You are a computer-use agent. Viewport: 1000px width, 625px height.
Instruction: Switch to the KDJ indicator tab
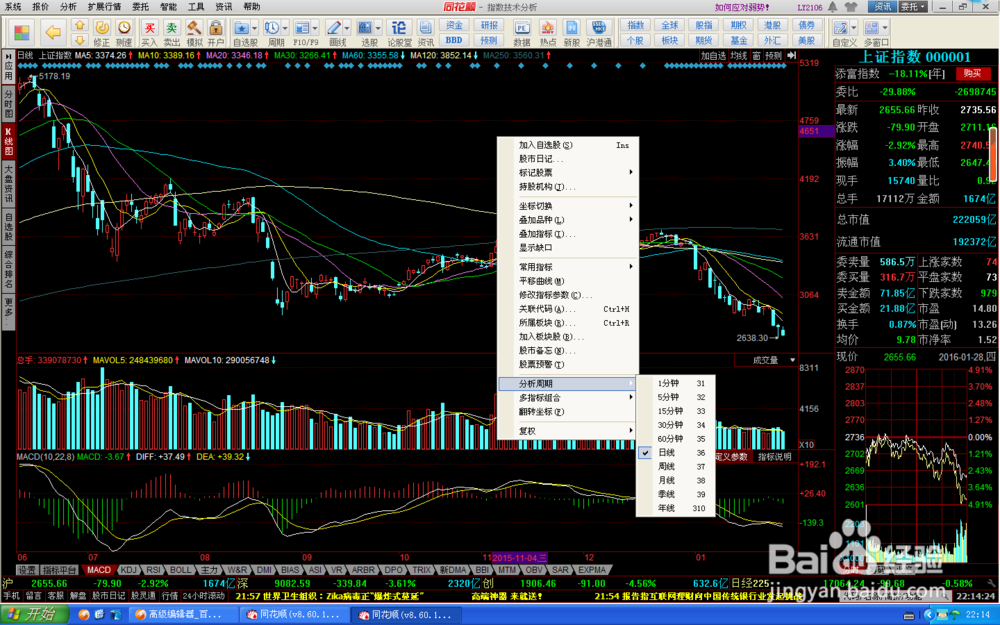tap(128, 570)
